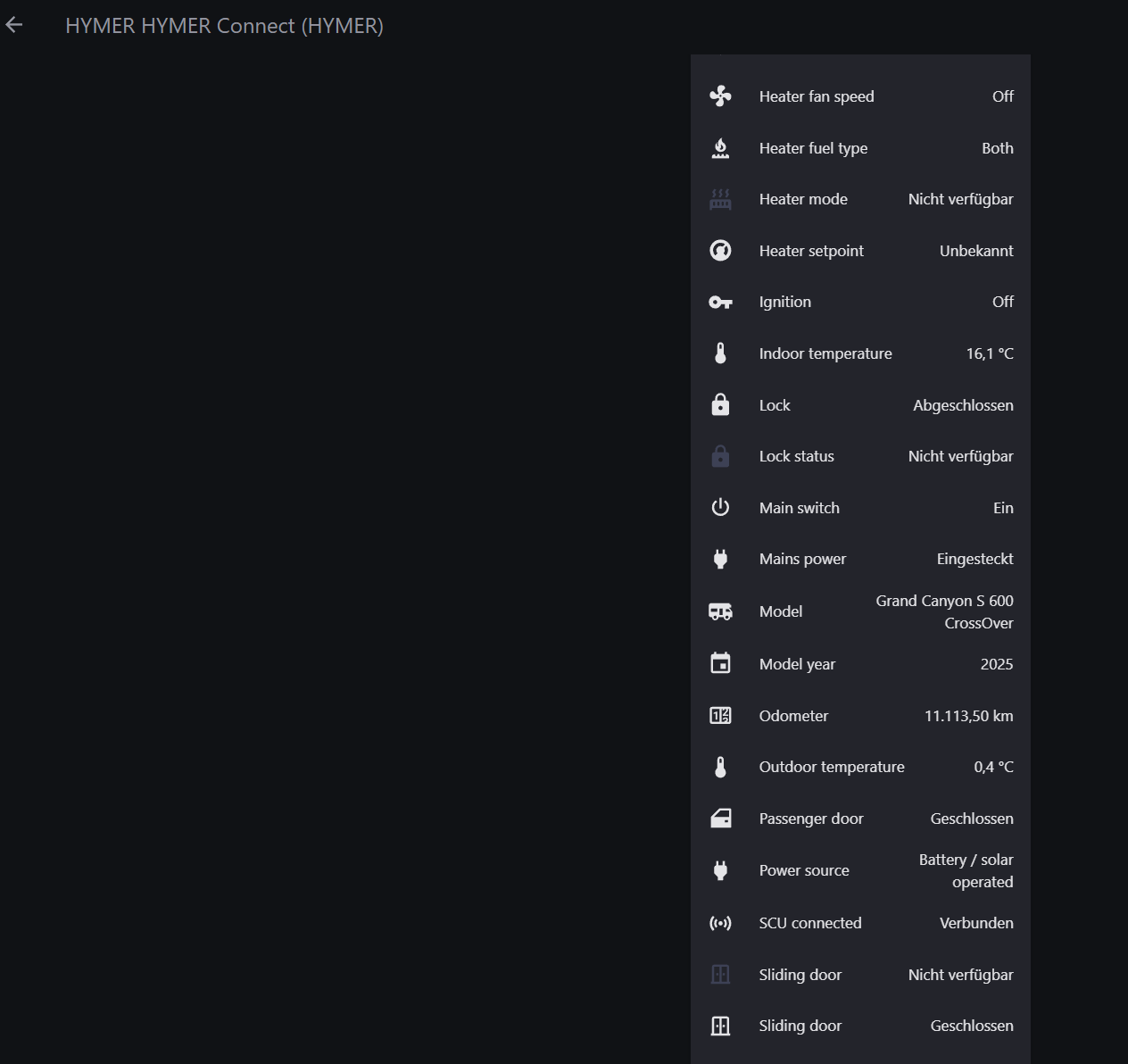The height and width of the screenshot is (1064, 1128).
Task: Click the Main switch power icon
Action: pyautogui.click(x=720, y=508)
